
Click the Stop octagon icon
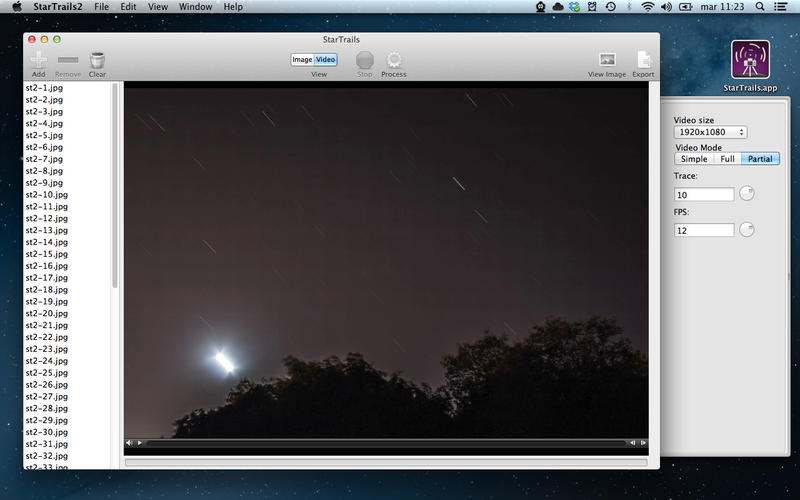point(364,60)
